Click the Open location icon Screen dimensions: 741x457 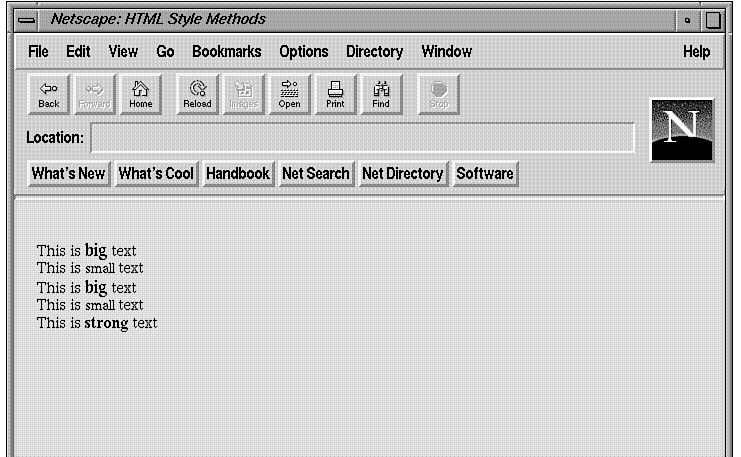[289, 94]
